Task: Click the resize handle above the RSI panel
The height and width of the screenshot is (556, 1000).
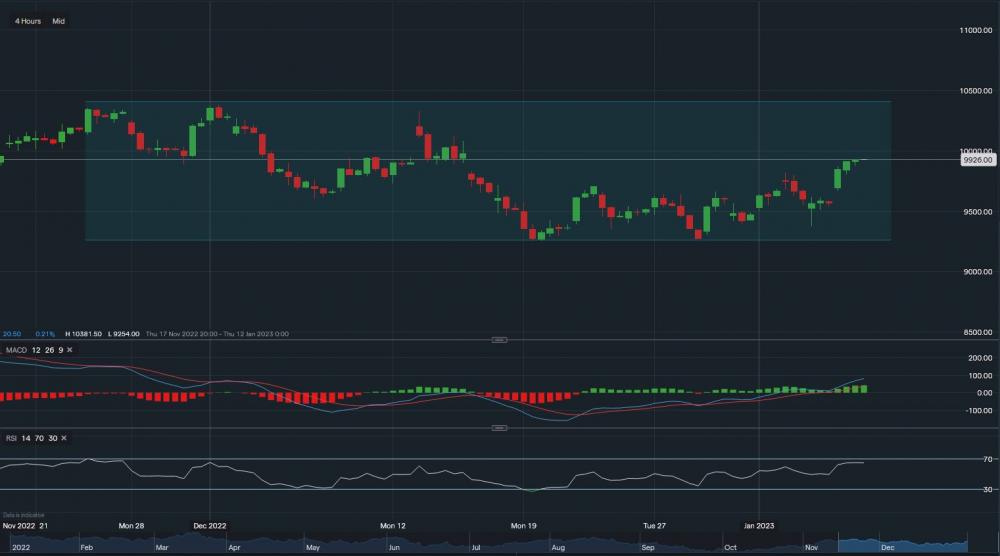Action: tap(499, 429)
